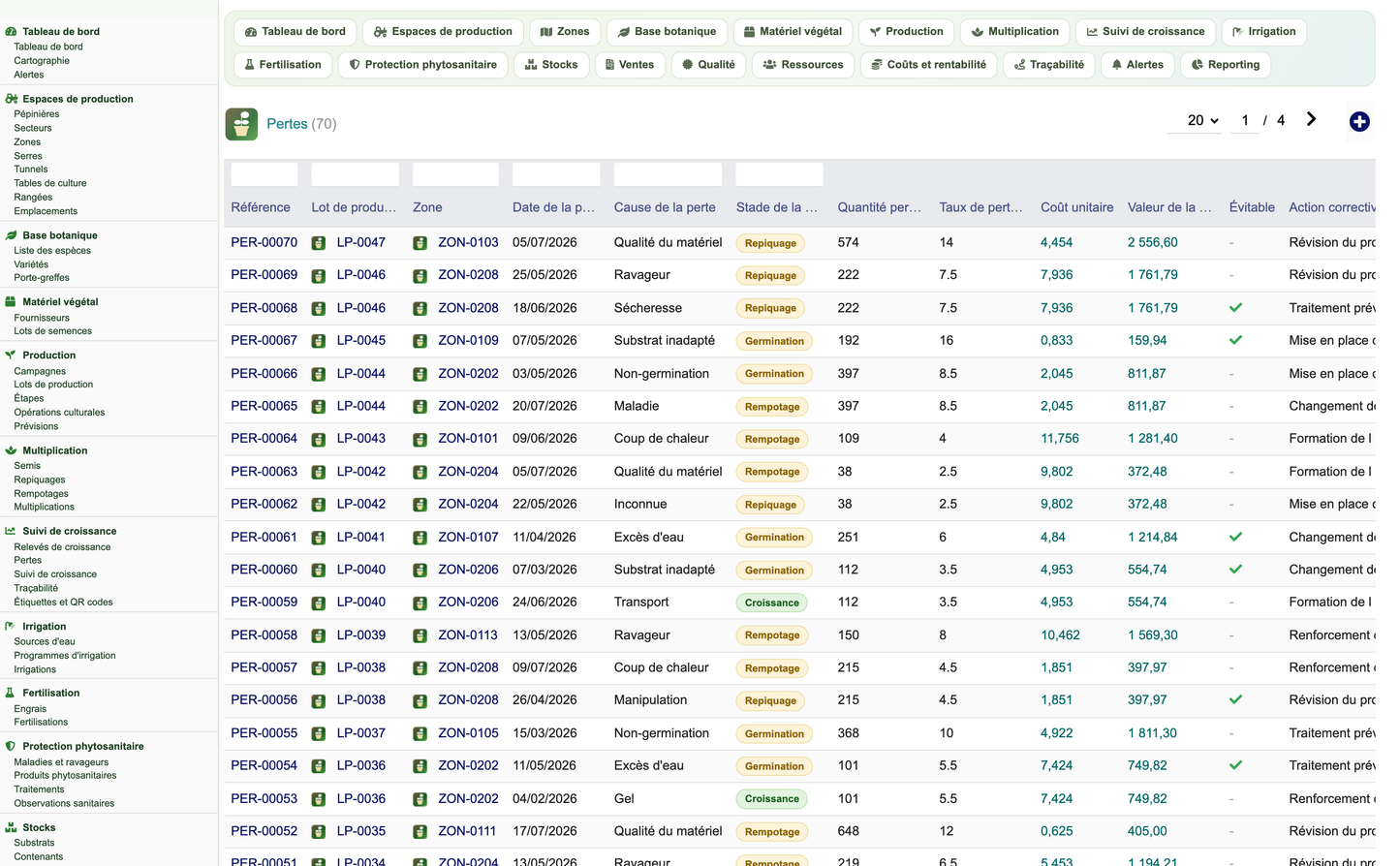Click zone icon in PER-00064 row
Screen dimensions: 1400x866
[420, 440]
